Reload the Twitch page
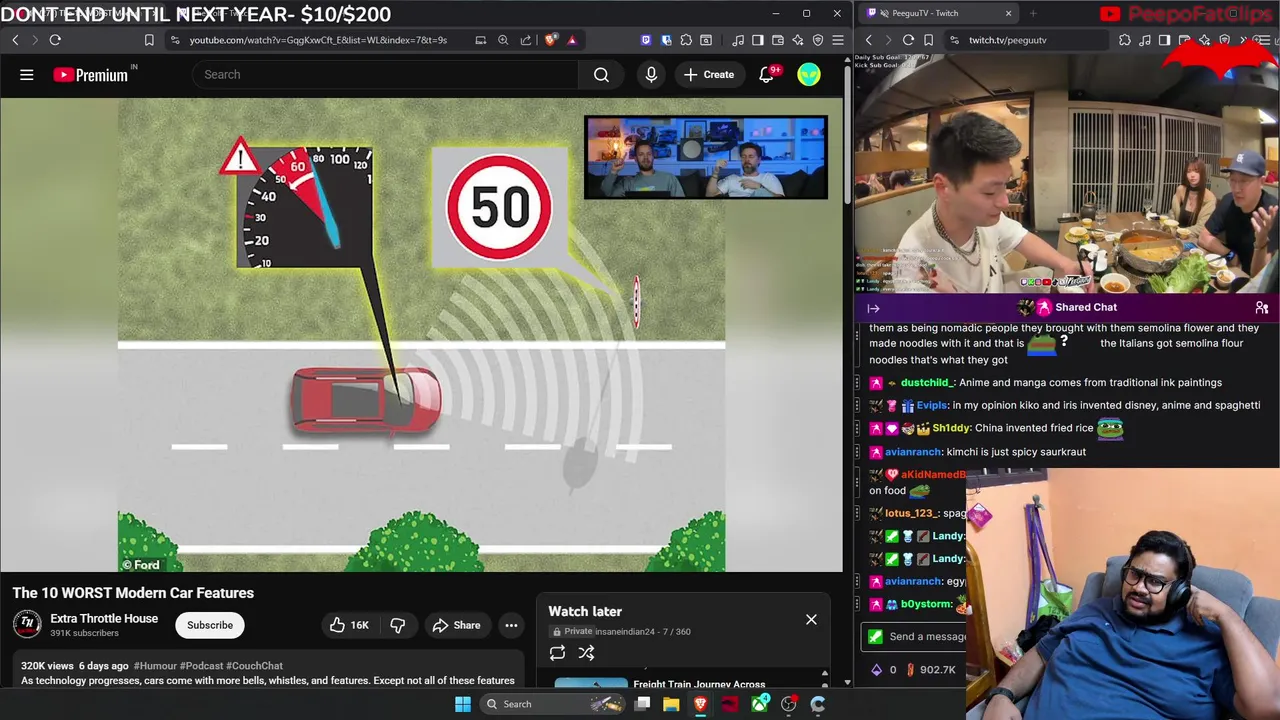This screenshot has width=1280, height=720. 908,40
